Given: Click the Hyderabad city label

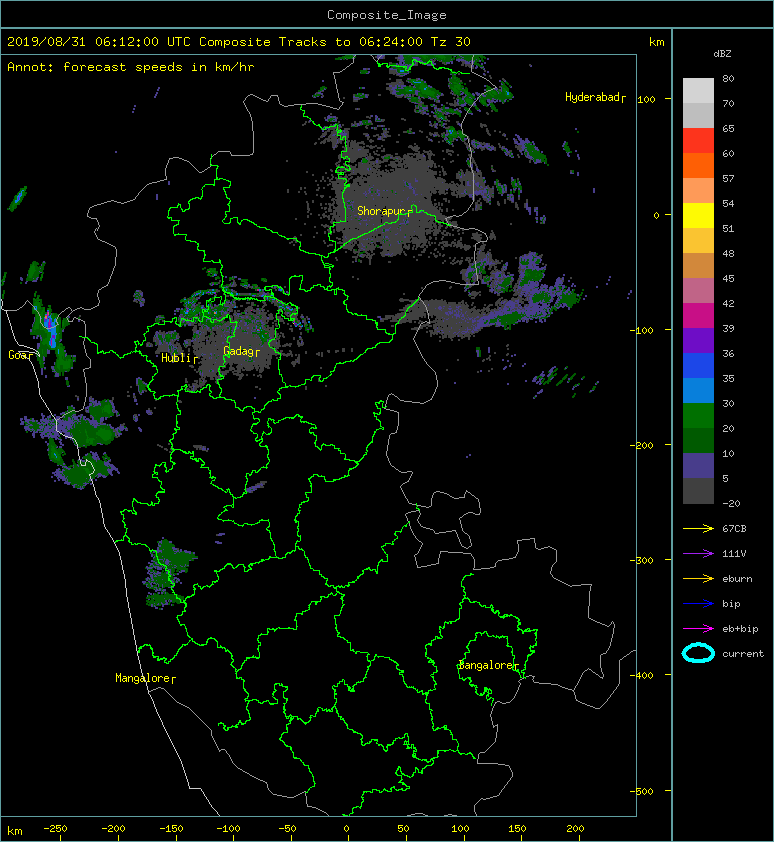Looking at the screenshot, I should (592, 97).
